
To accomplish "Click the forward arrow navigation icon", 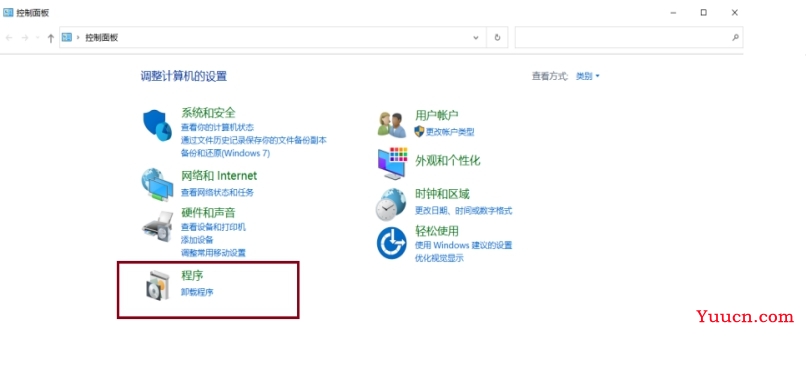I will [25, 38].
